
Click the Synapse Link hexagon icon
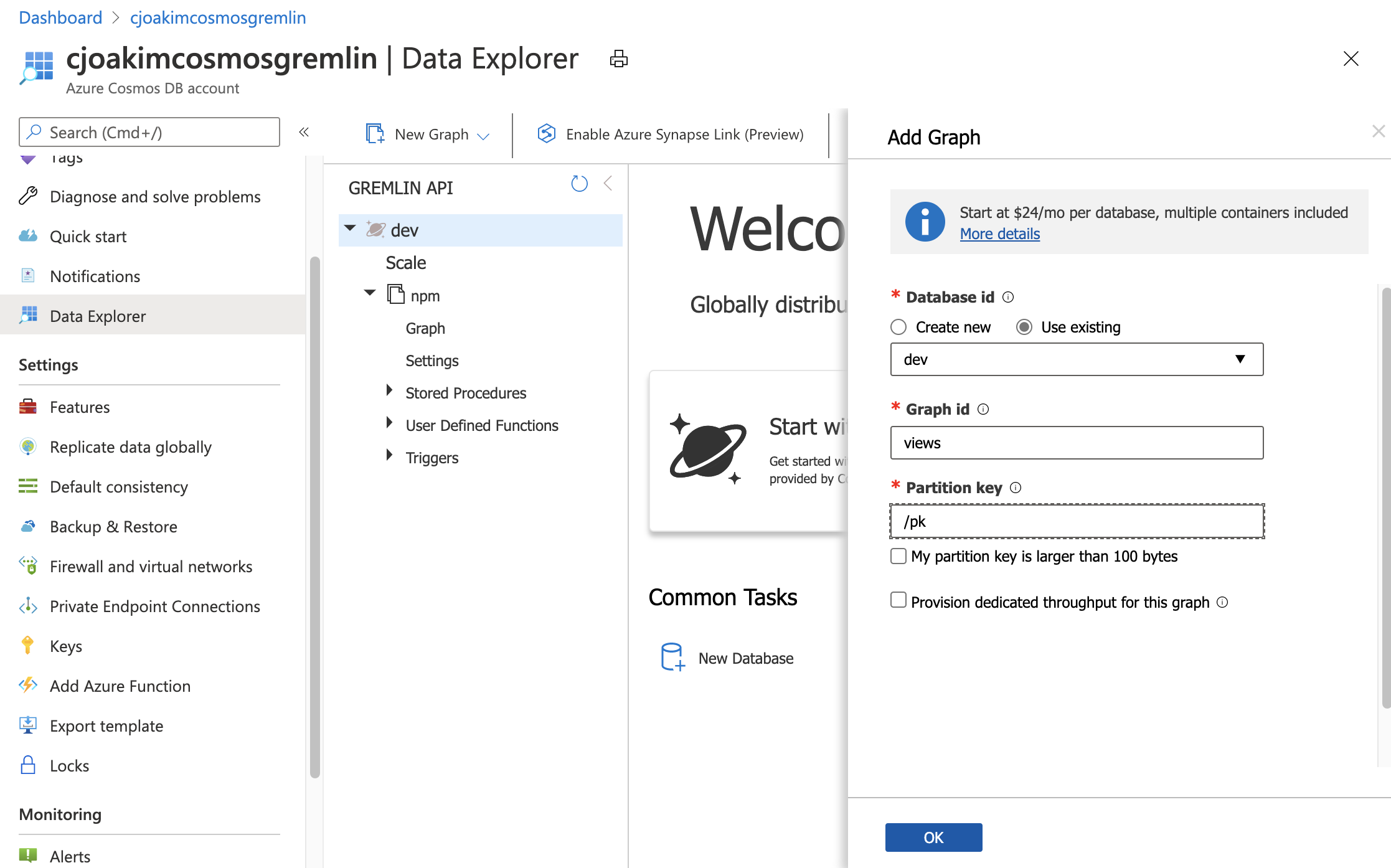click(546, 133)
